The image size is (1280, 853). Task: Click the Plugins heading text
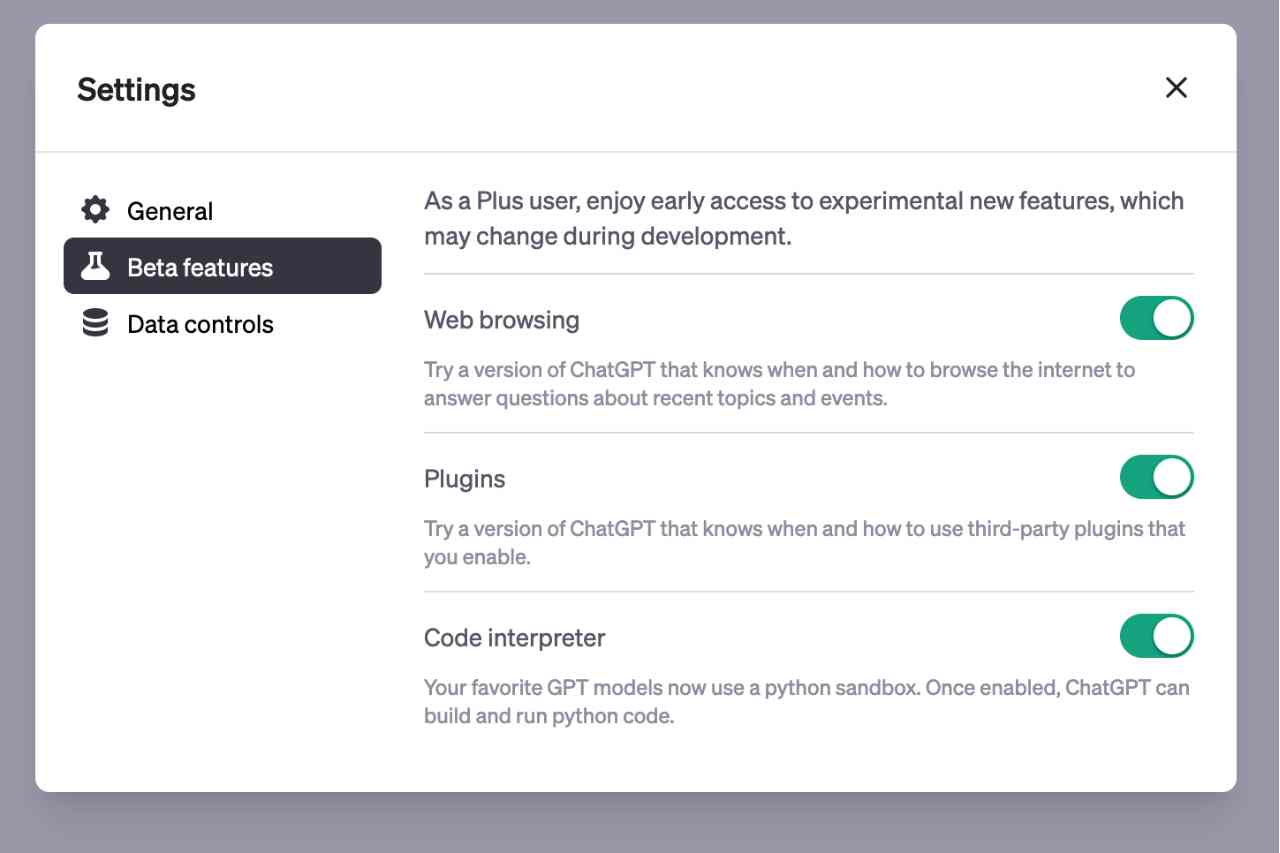click(x=464, y=478)
